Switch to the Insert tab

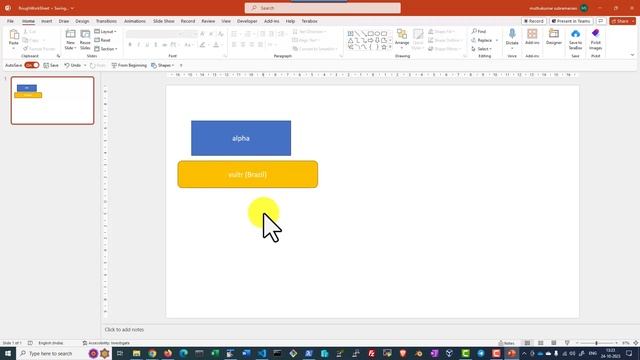click(47, 21)
